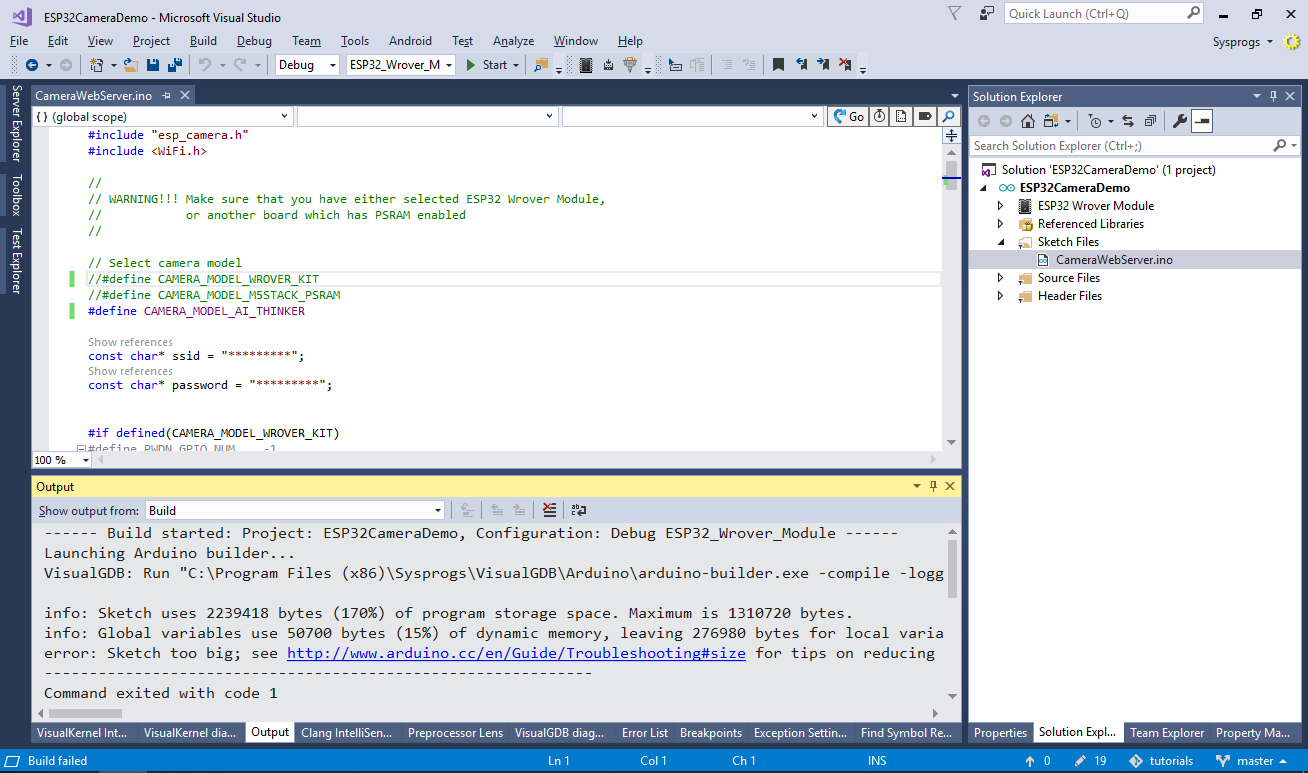The height and width of the screenshot is (773, 1308).
Task: Click the feedback icon beside Quick Launch
Action: click(986, 14)
